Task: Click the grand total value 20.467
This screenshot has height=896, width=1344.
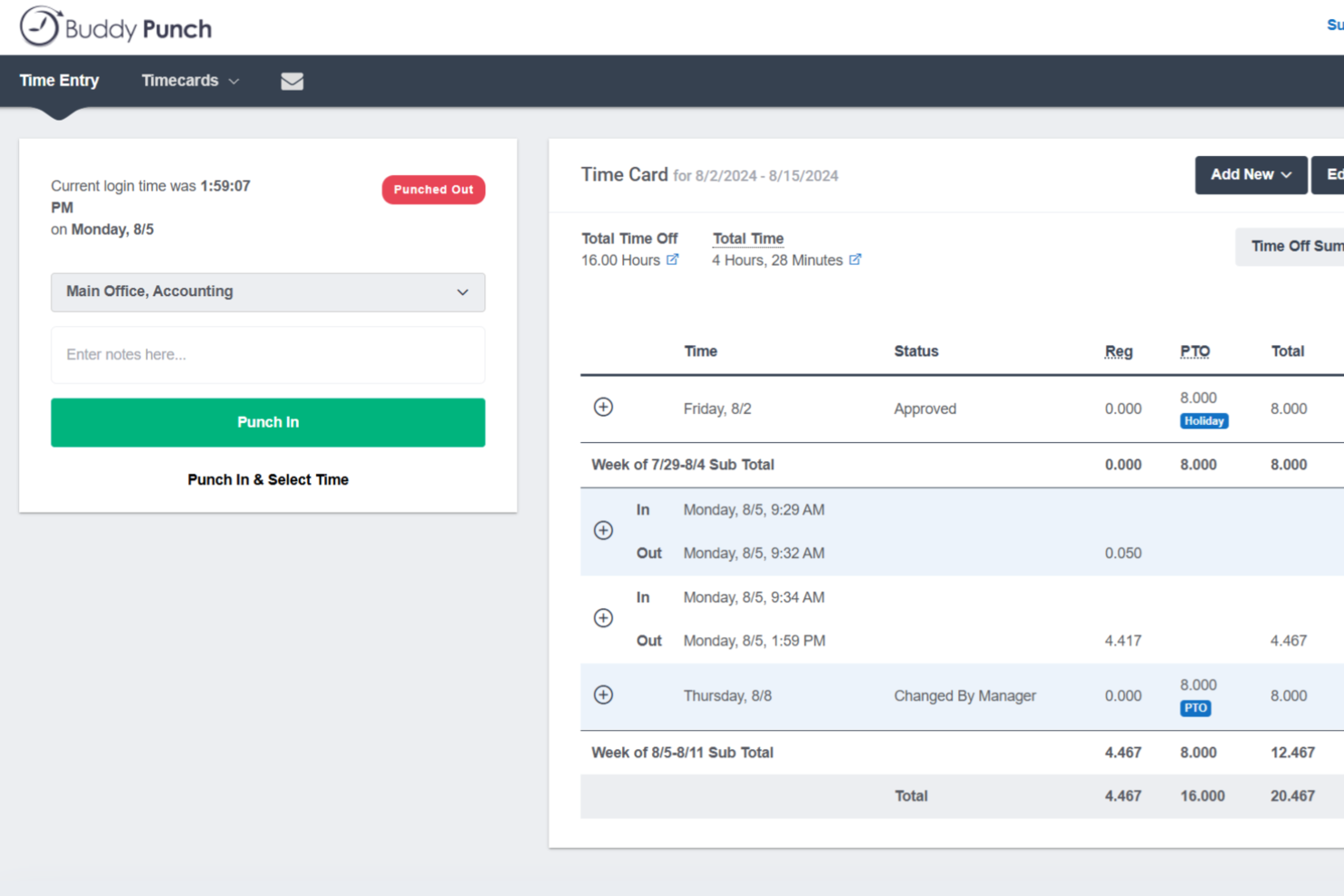Action: (1292, 796)
